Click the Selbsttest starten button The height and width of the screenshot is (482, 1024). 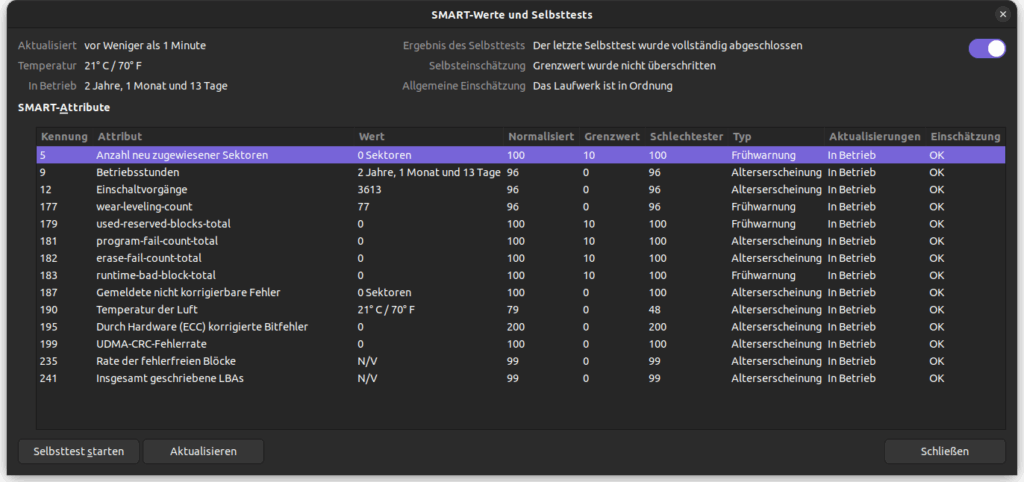click(x=78, y=451)
